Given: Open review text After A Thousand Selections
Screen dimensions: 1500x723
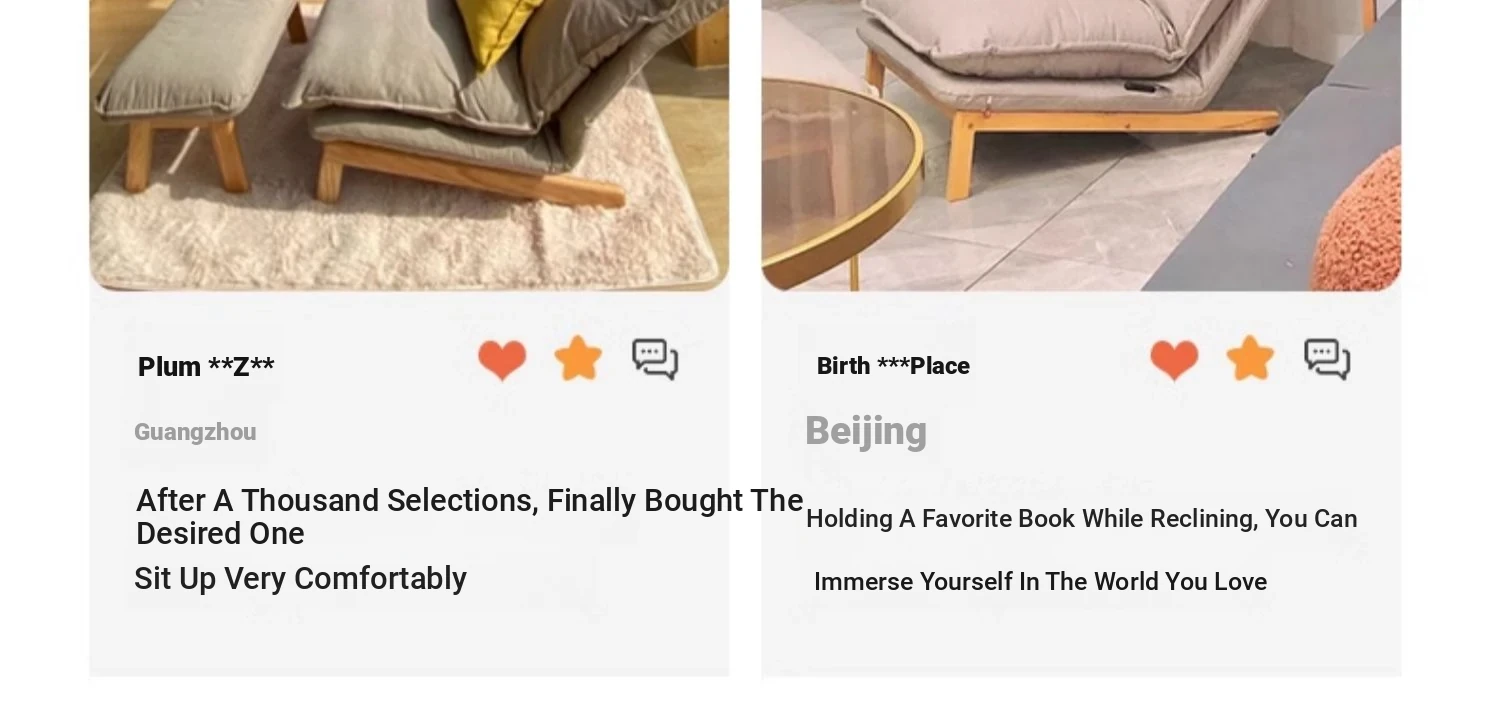Looking at the screenshot, I should tap(470, 517).
